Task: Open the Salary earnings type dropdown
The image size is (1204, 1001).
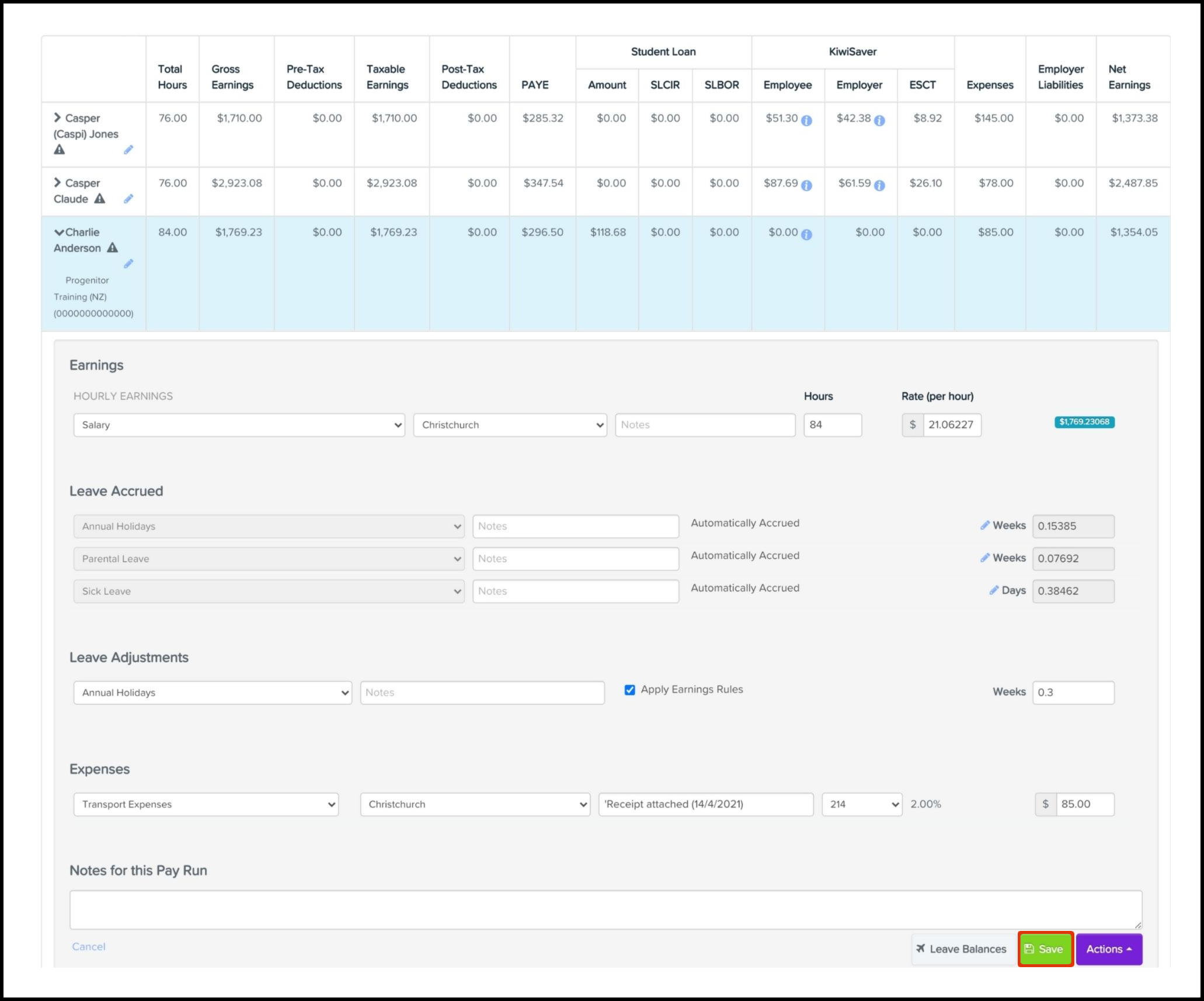Action: [x=239, y=425]
